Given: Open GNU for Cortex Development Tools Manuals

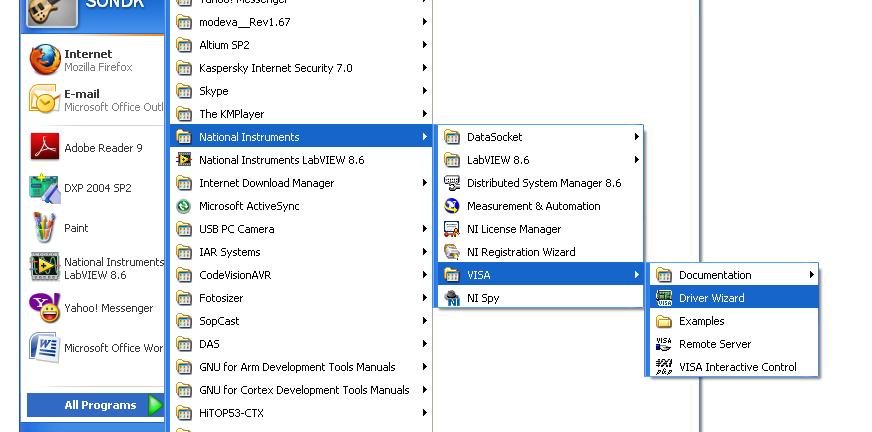Looking at the screenshot, I should pos(301,390).
